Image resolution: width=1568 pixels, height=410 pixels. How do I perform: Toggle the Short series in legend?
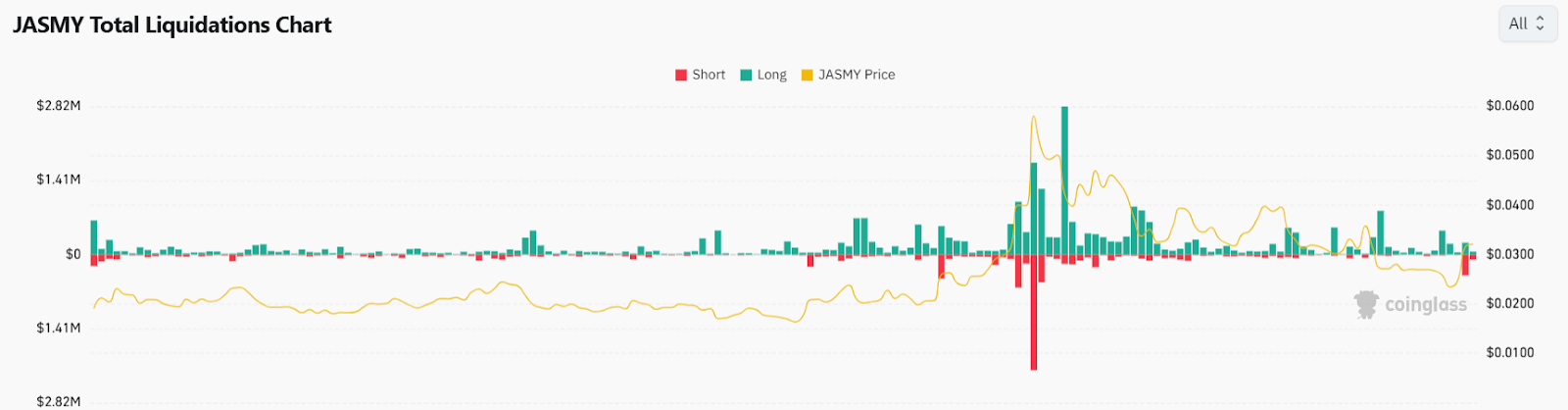[x=700, y=75]
